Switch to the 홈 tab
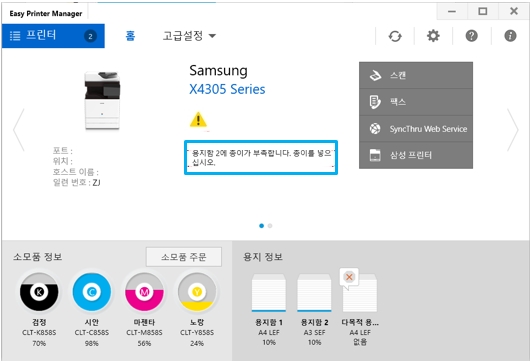The width and height of the screenshot is (531, 362). pos(130,36)
